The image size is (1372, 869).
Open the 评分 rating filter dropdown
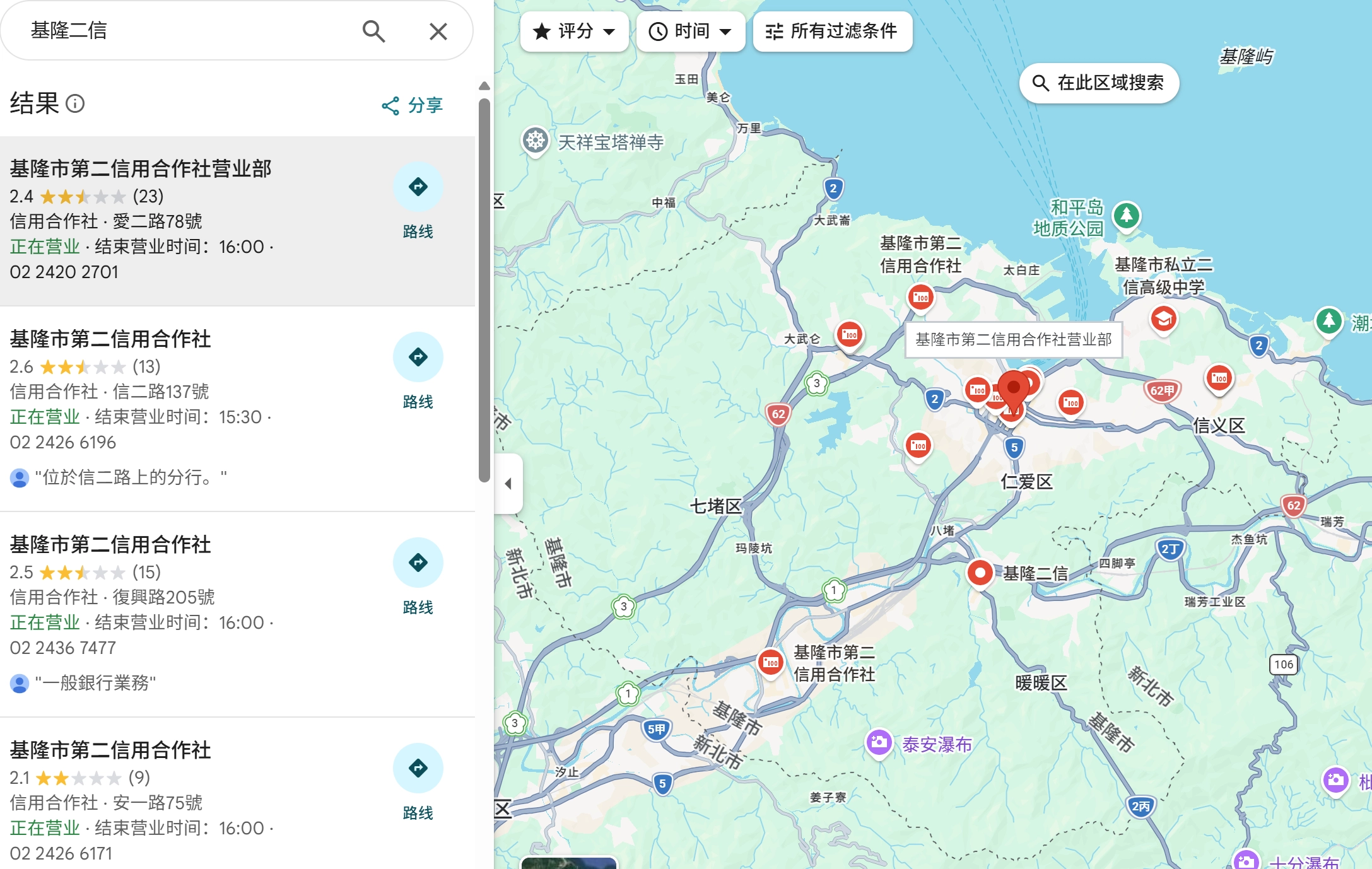(574, 31)
